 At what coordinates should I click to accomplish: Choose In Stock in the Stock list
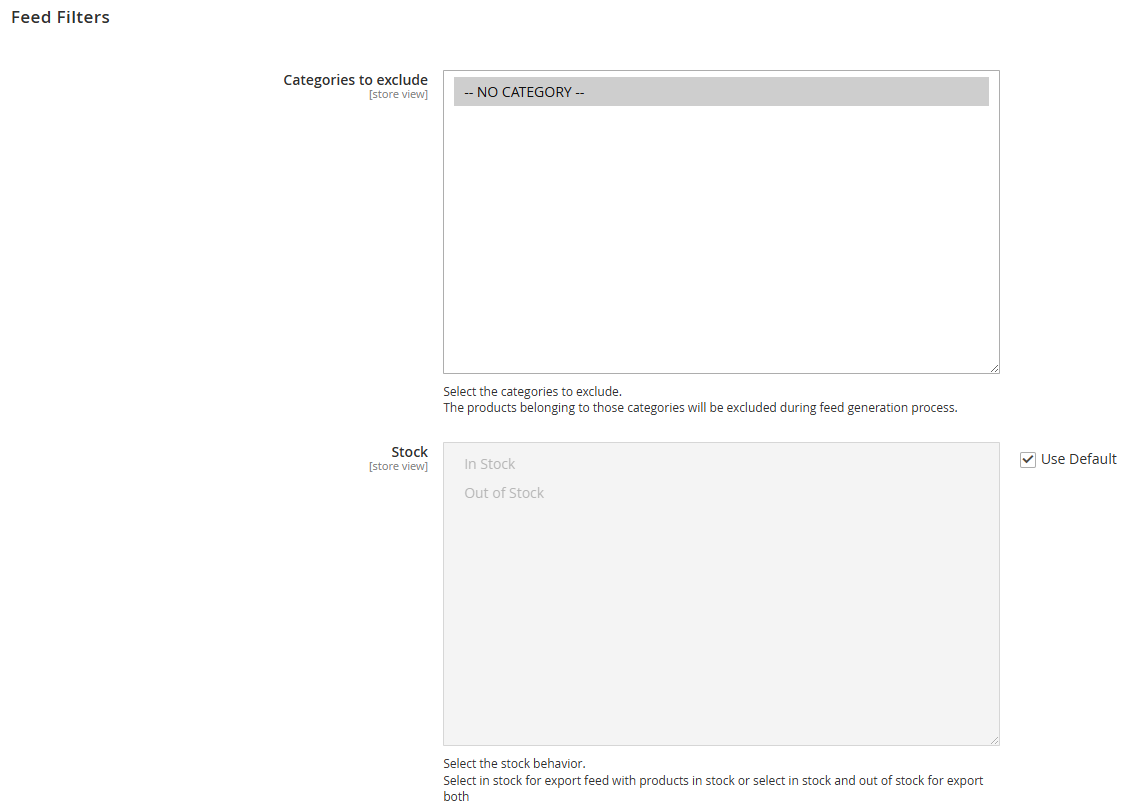(x=490, y=464)
